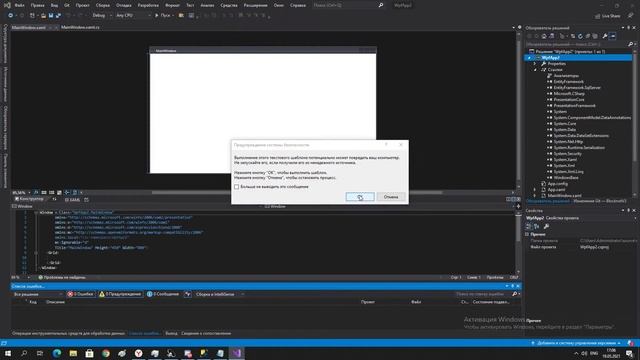Open the Файл menu
The image size is (640, 360).
tap(19, 5)
